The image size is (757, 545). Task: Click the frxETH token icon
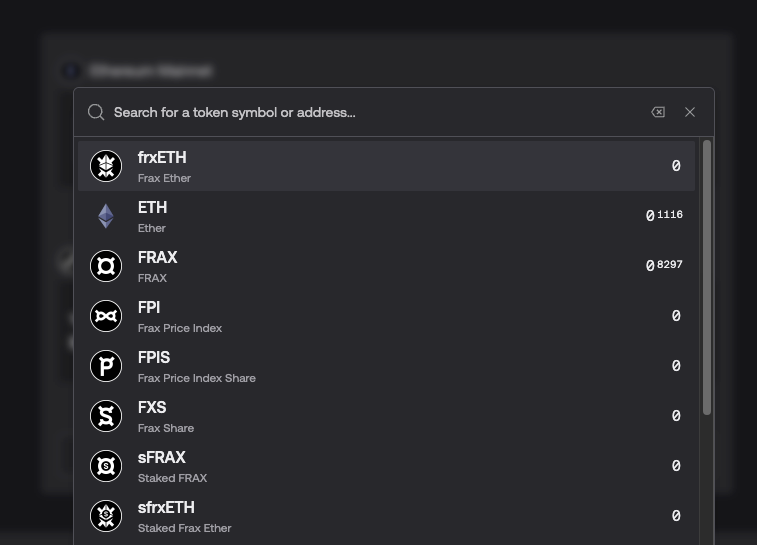click(106, 166)
